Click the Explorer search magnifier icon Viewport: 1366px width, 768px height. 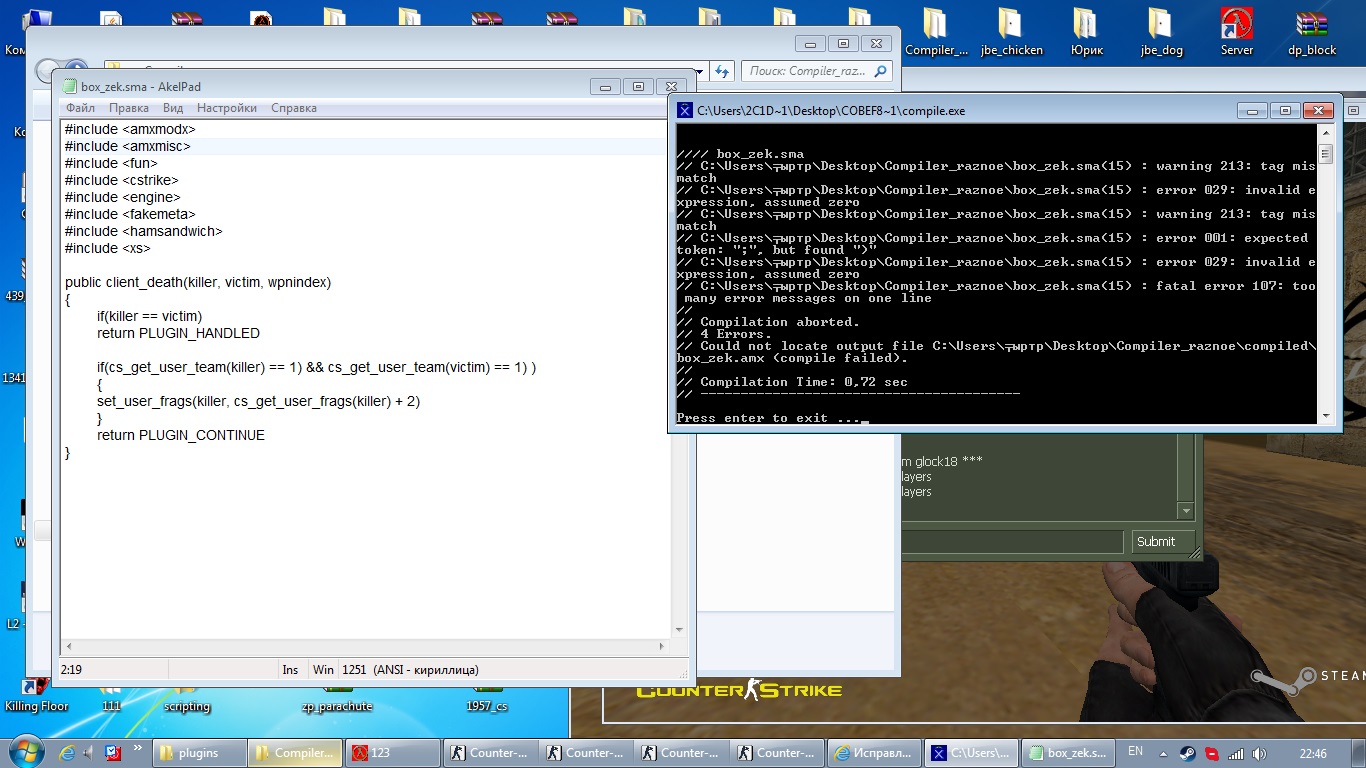coord(881,71)
